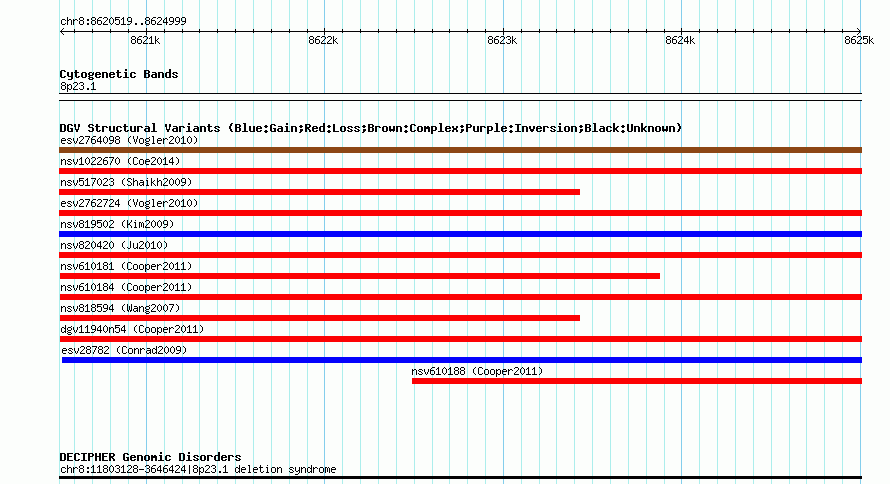
Task: Open nsv819502 (Kim2009) label
Action: [117, 224]
